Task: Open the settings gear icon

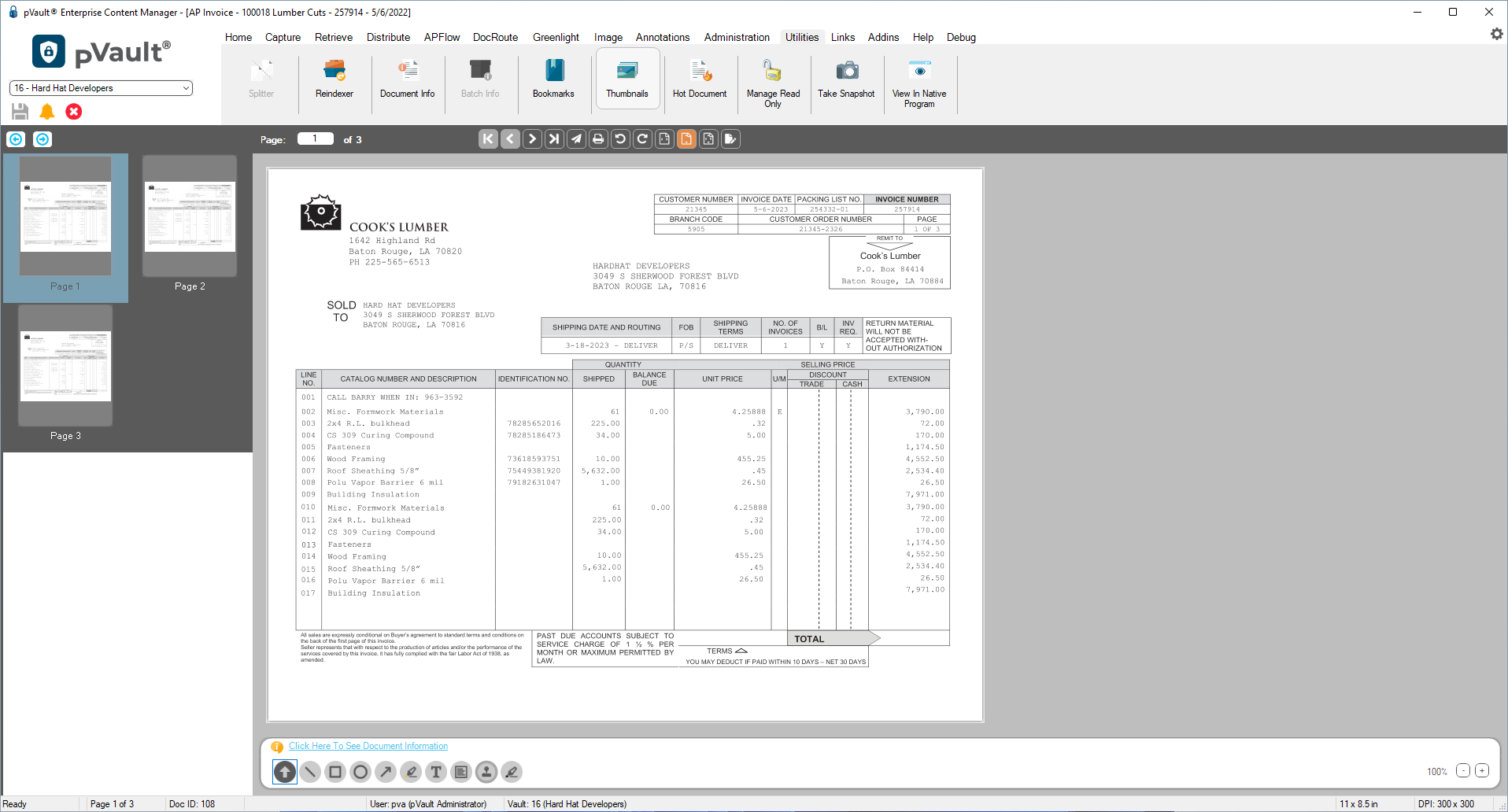Action: click(1496, 34)
